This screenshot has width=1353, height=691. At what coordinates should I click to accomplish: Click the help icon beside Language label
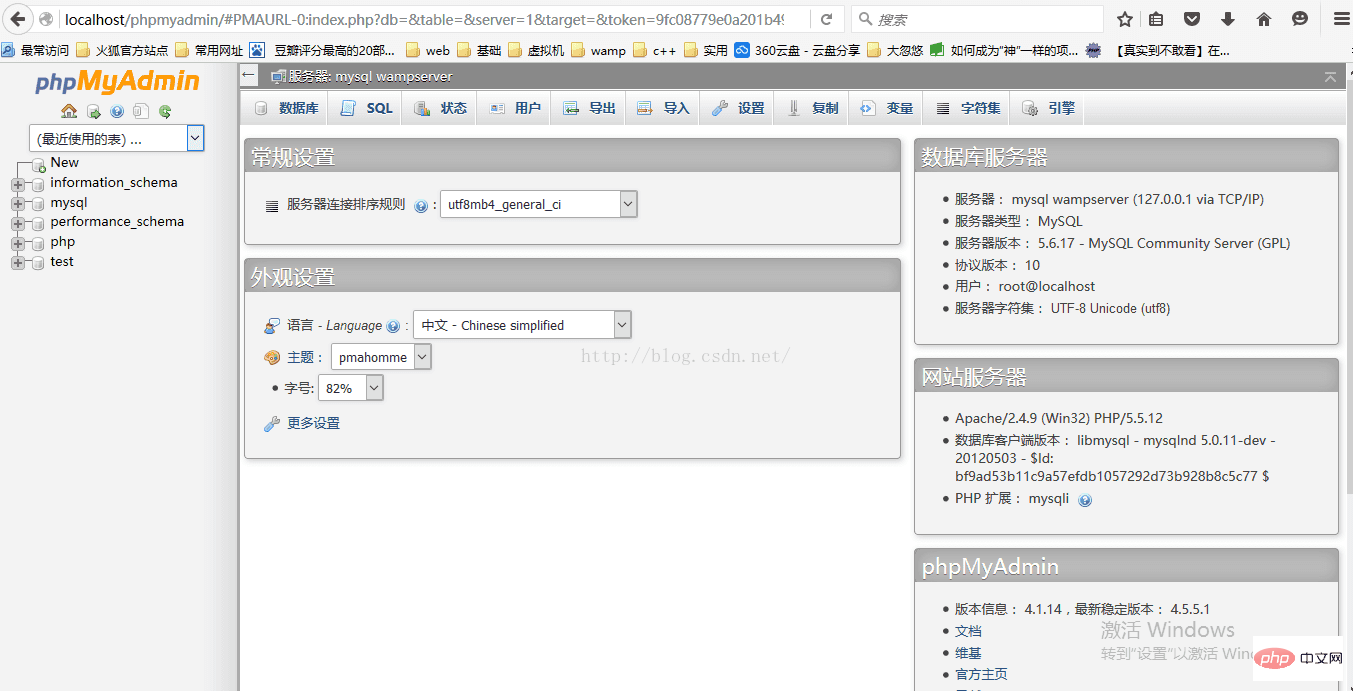[x=393, y=326]
